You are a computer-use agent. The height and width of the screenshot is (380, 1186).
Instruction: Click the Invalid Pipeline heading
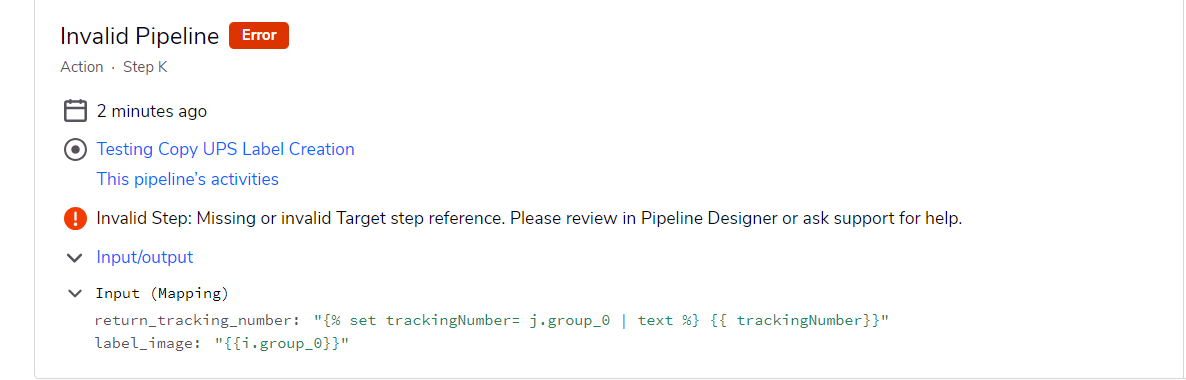pyautogui.click(x=140, y=36)
